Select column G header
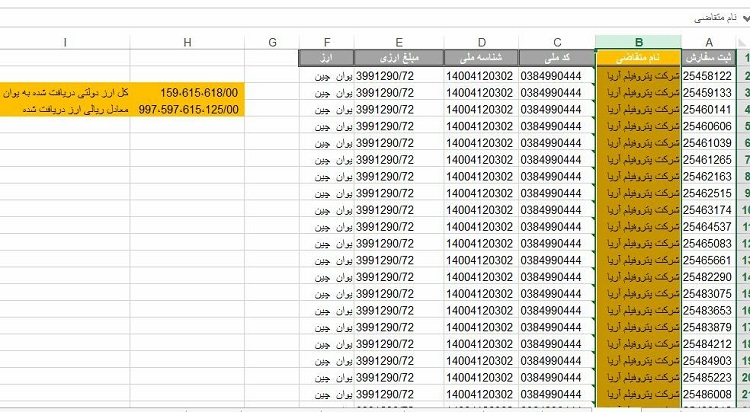Viewport: 750px width, 412px height. tap(271, 41)
